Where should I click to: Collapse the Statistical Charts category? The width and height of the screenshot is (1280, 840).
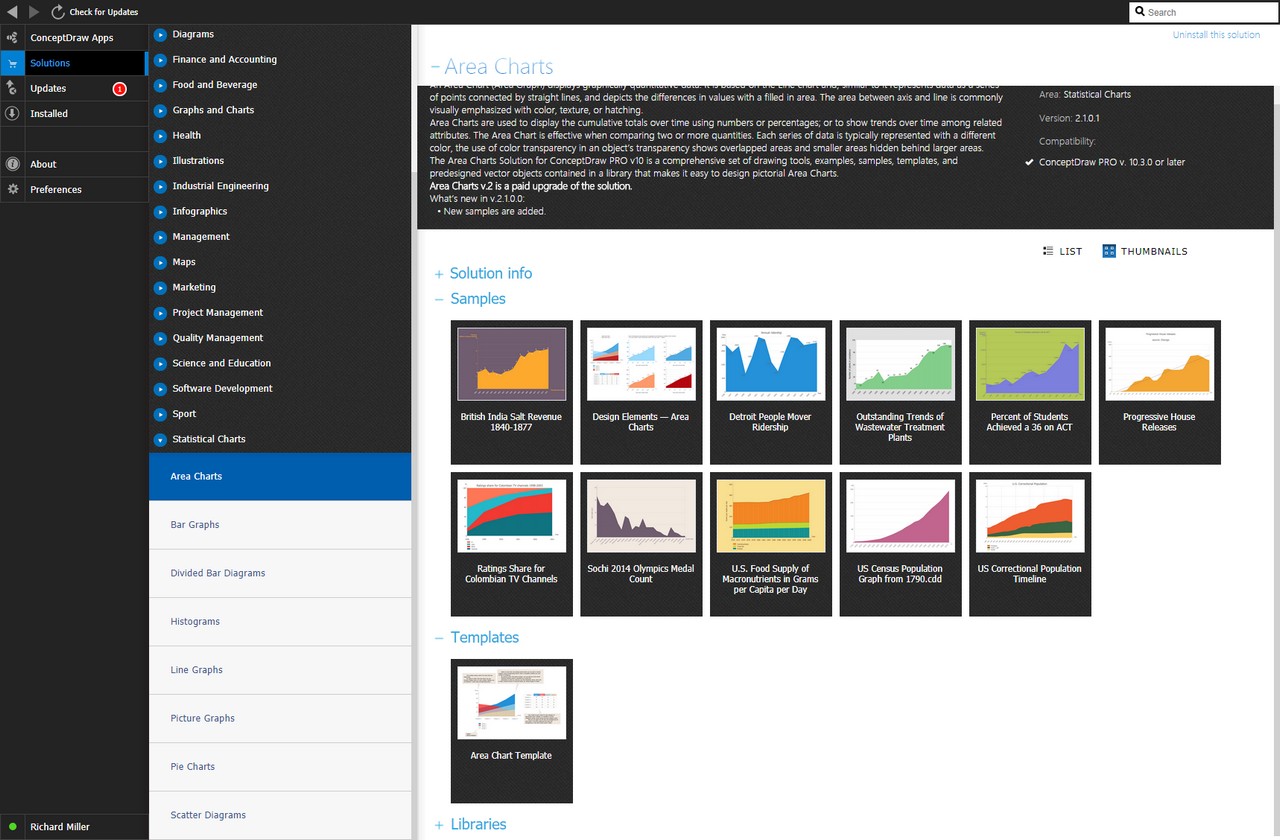point(160,439)
